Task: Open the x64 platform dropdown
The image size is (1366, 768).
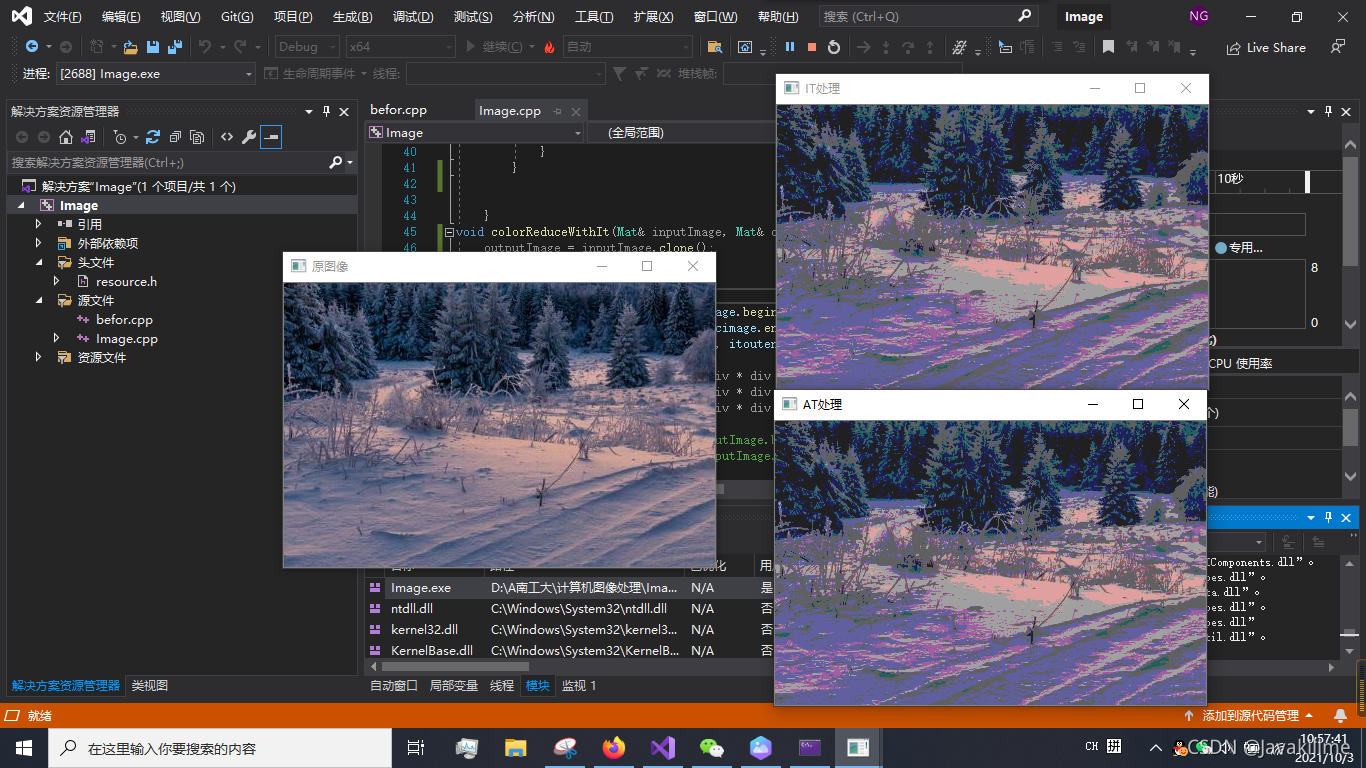Action: pyautogui.click(x=400, y=47)
